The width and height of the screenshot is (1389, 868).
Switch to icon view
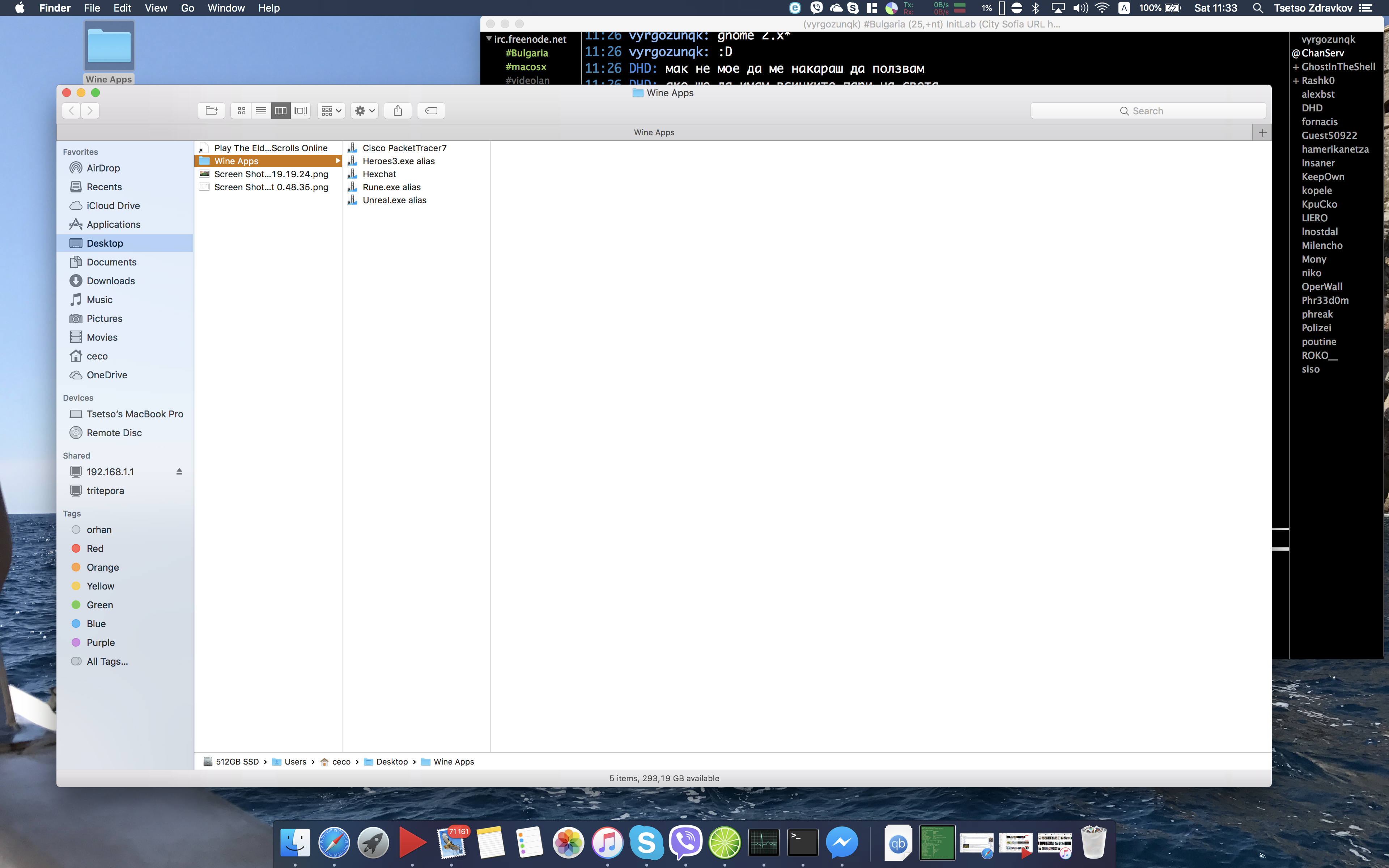click(242, 111)
